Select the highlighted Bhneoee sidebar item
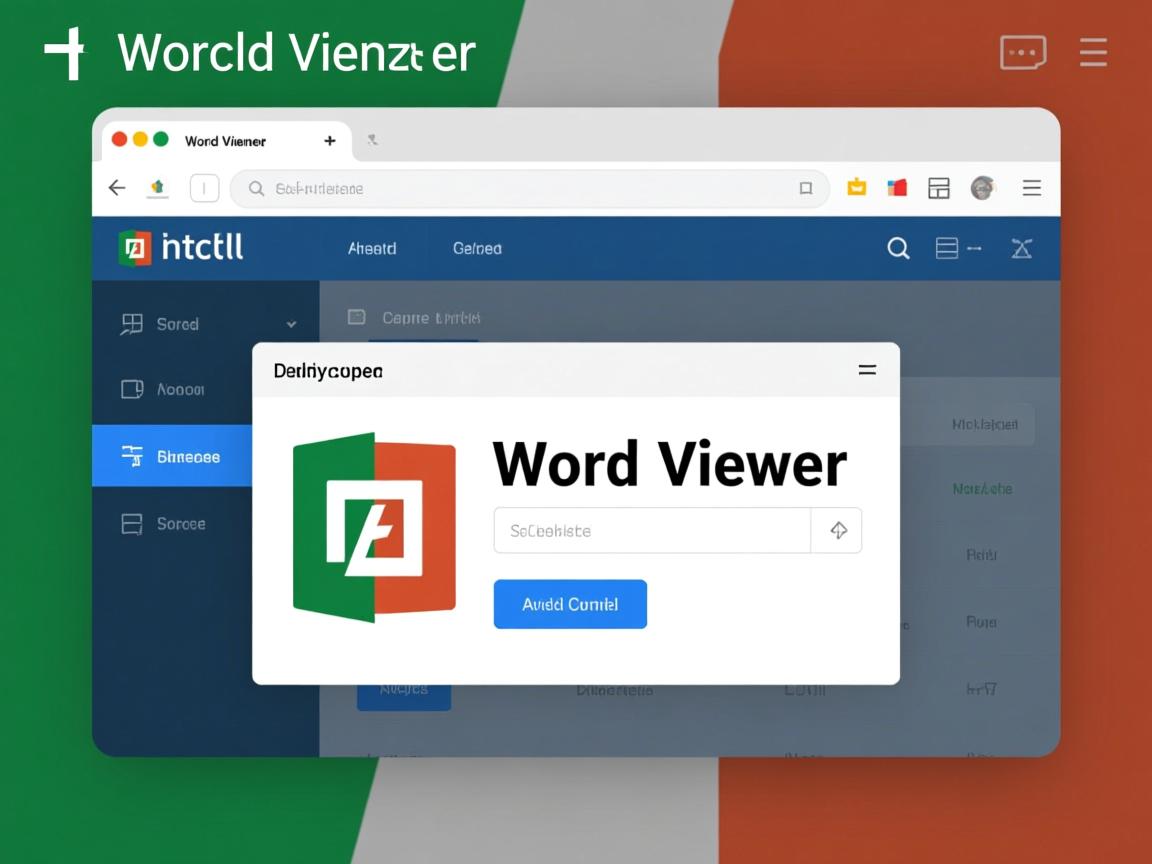This screenshot has width=1152, height=864. (171, 456)
